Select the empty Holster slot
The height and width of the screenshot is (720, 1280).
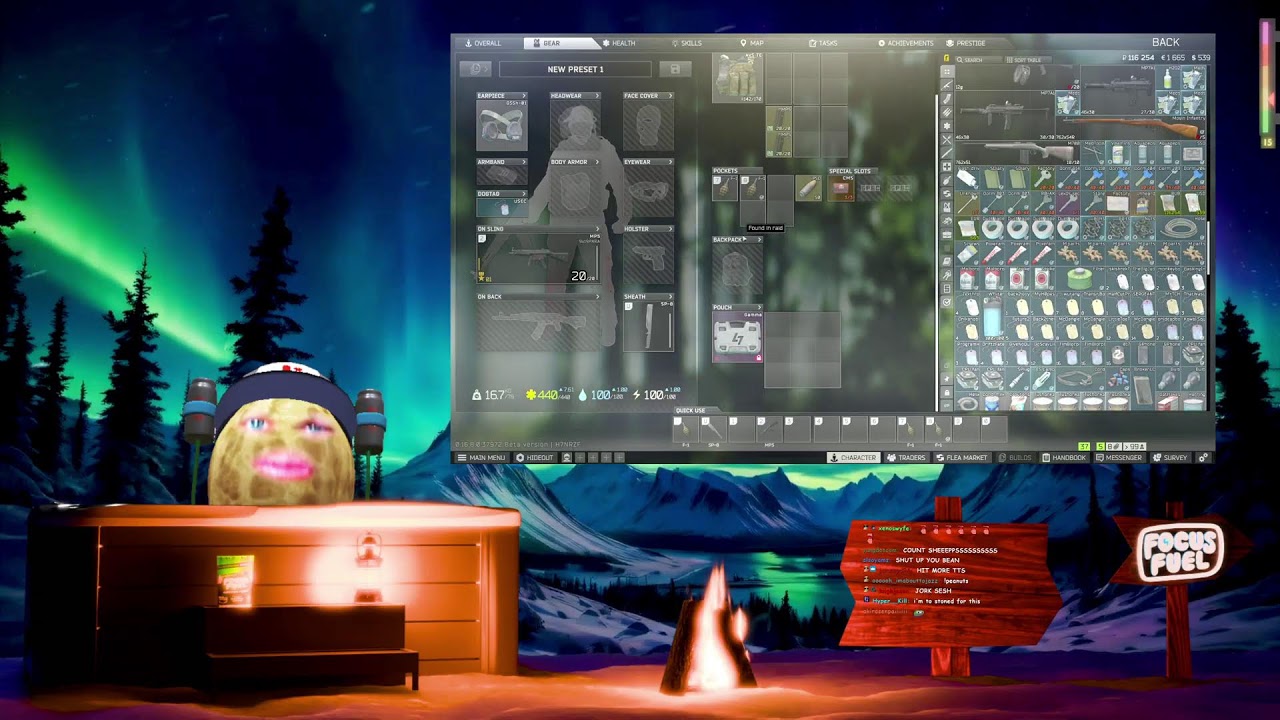tap(648, 259)
